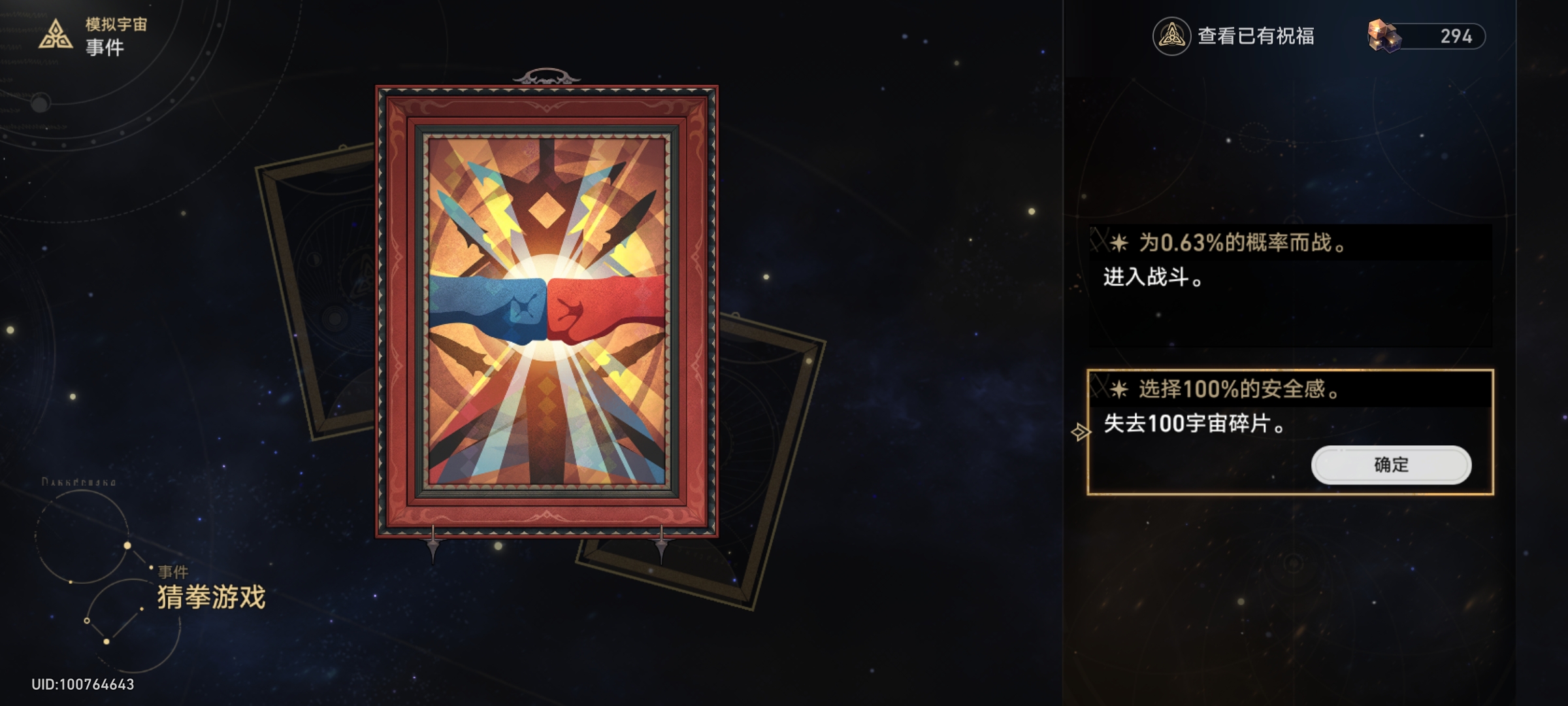Click the fist-bump painting card
1568x706 pixels.
547,311
